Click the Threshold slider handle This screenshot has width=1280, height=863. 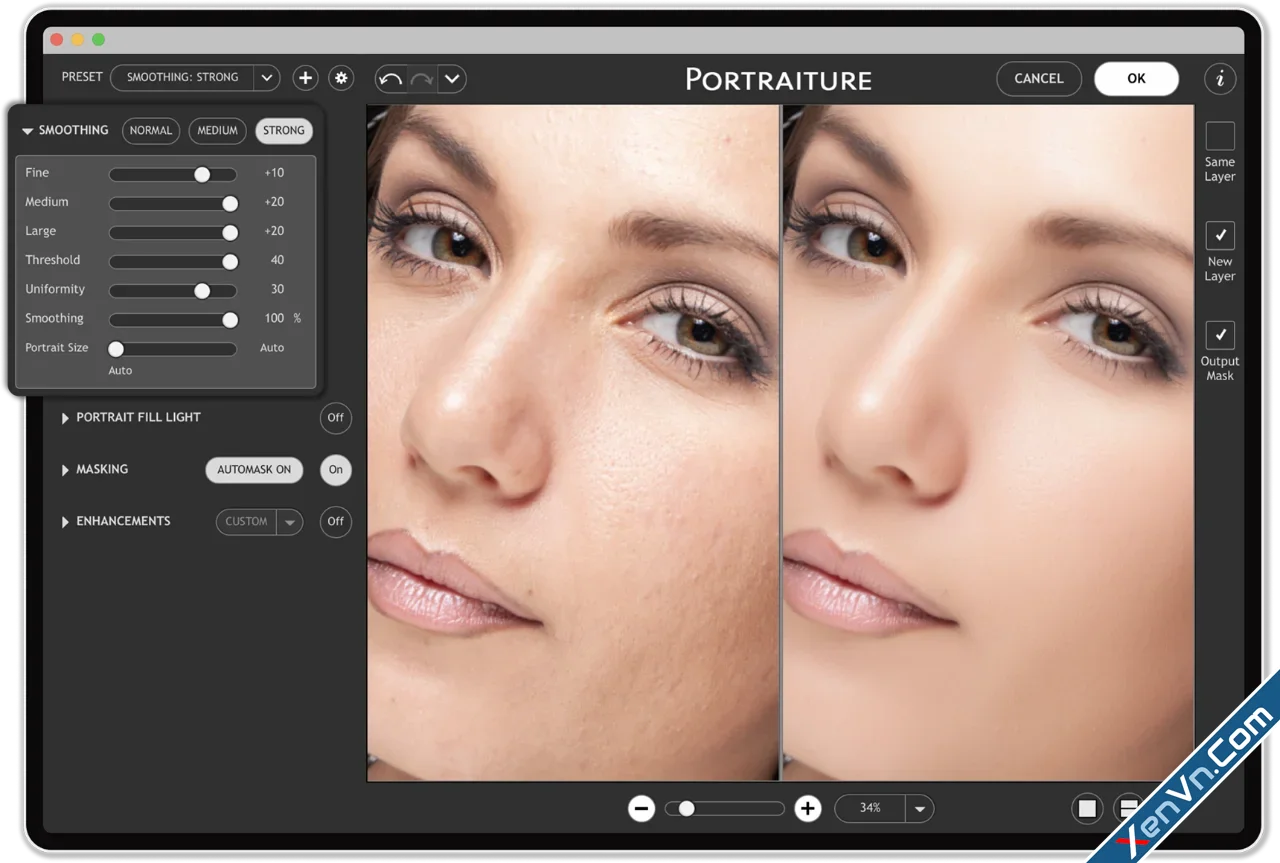[230, 261]
